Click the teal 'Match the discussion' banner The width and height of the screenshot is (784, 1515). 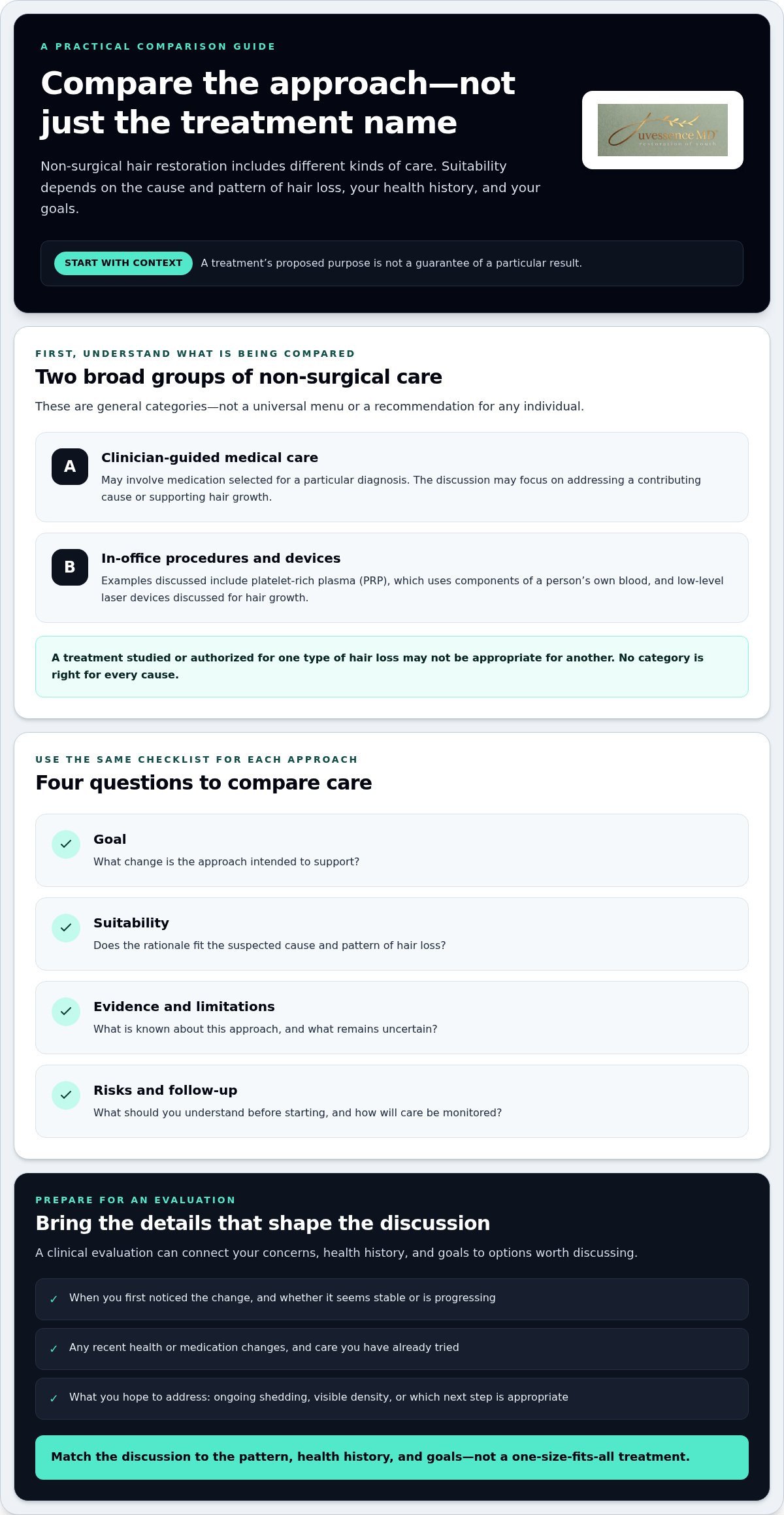pyautogui.click(x=392, y=1457)
